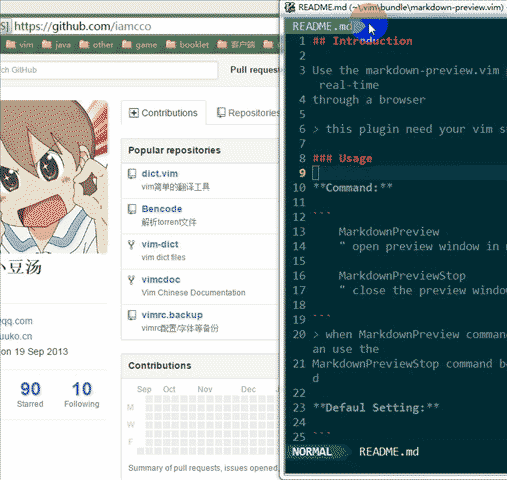Open the other bookmarks folder
Image resolution: width=507 pixels, height=480 pixels.
[96, 44]
